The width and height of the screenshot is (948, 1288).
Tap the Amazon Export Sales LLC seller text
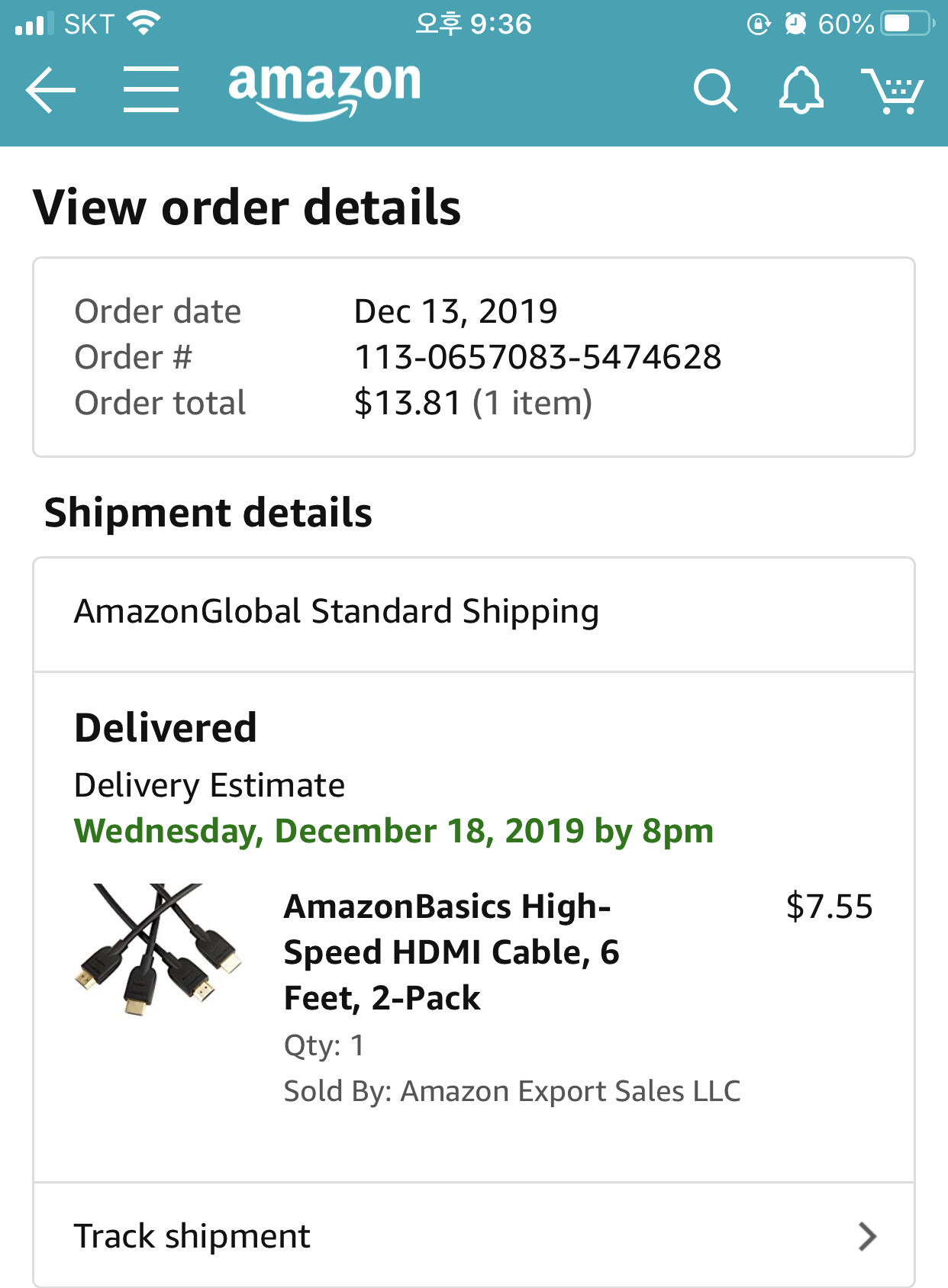570,1091
